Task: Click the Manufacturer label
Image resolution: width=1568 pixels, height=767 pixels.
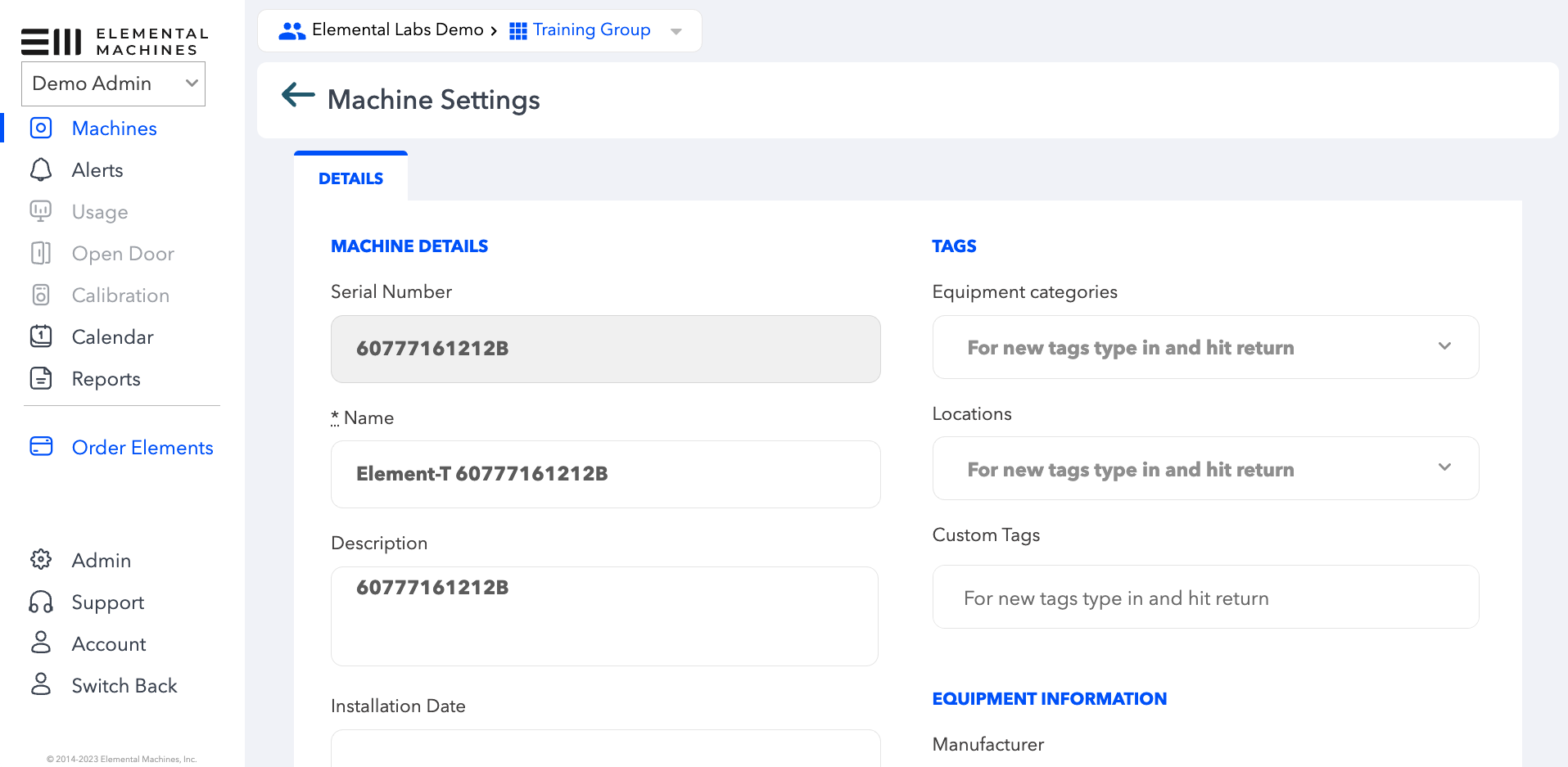Action: tap(988, 745)
